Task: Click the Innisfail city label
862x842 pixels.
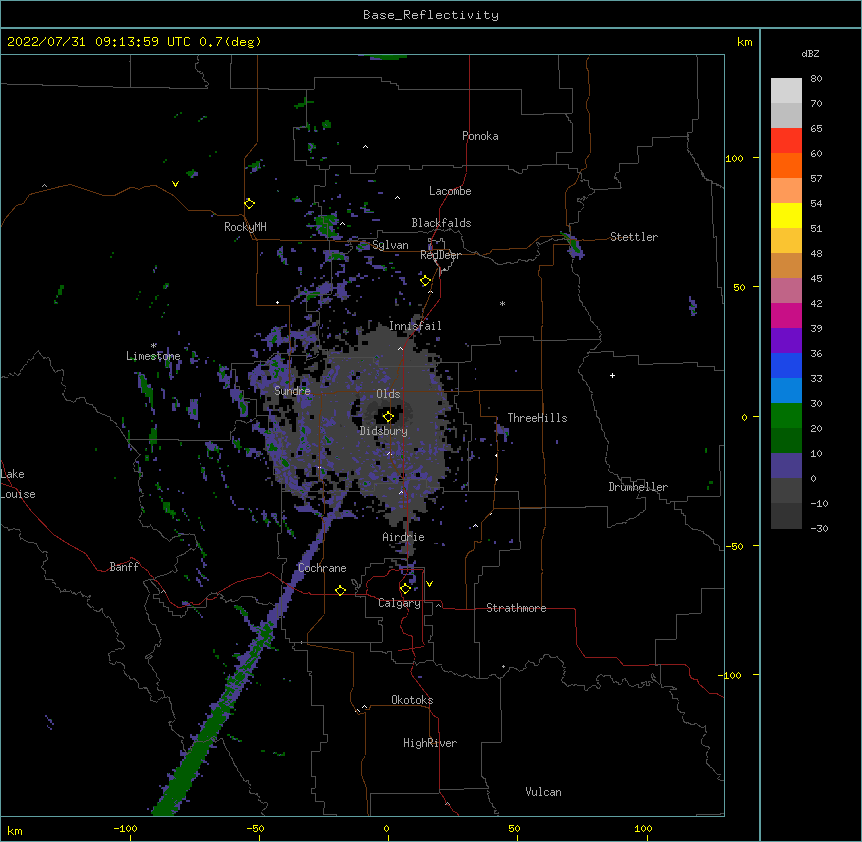Action: click(415, 326)
